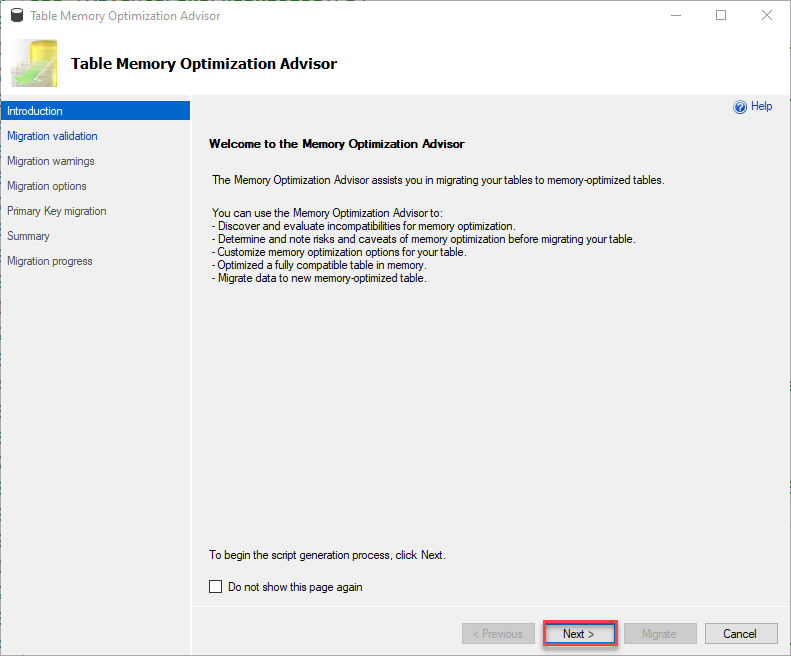
Task: Click the Migrate button
Action: pos(660,634)
